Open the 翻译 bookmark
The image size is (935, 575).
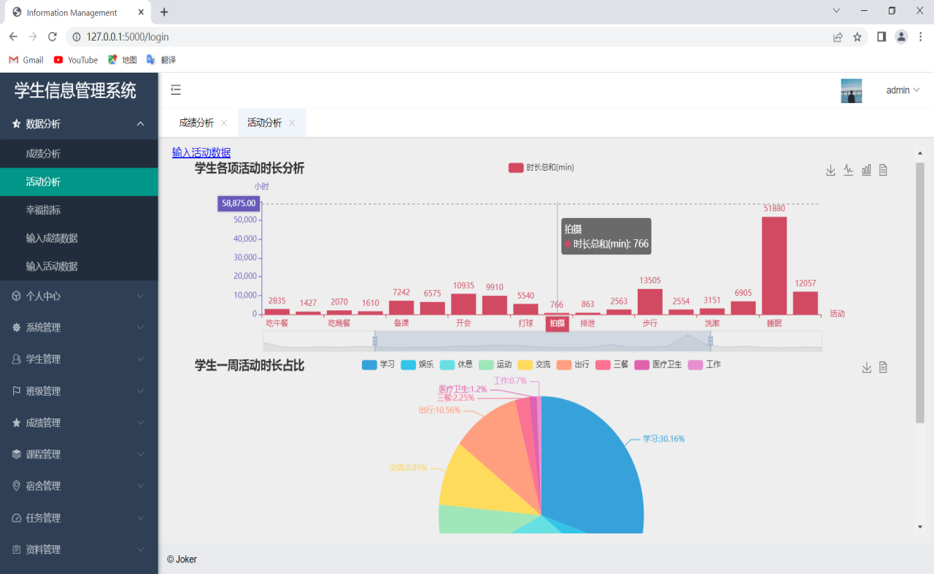pos(161,60)
